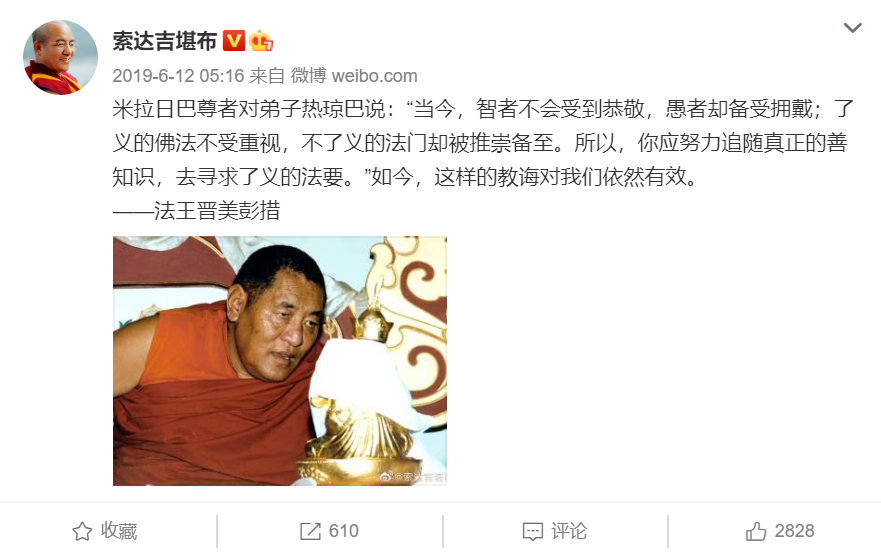Enlarge the monk photo in the post
This screenshot has height=555, width=881.
coord(280,361)
